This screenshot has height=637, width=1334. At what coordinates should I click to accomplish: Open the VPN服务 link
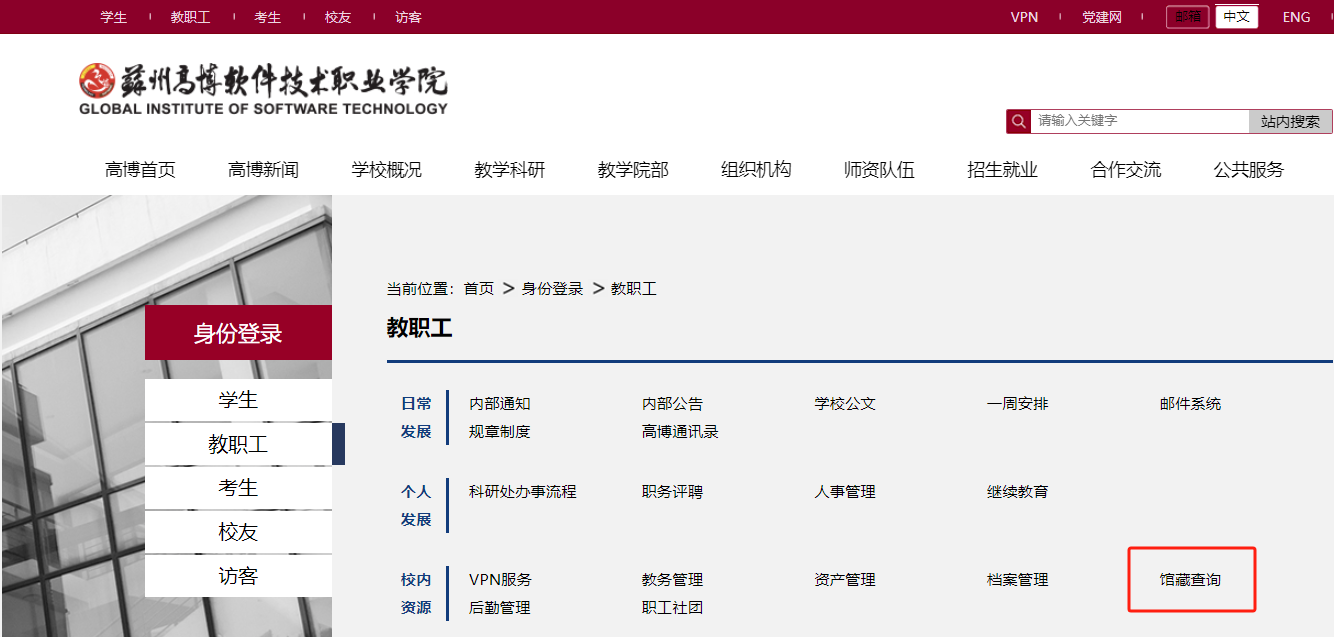[x=500, y=580]
